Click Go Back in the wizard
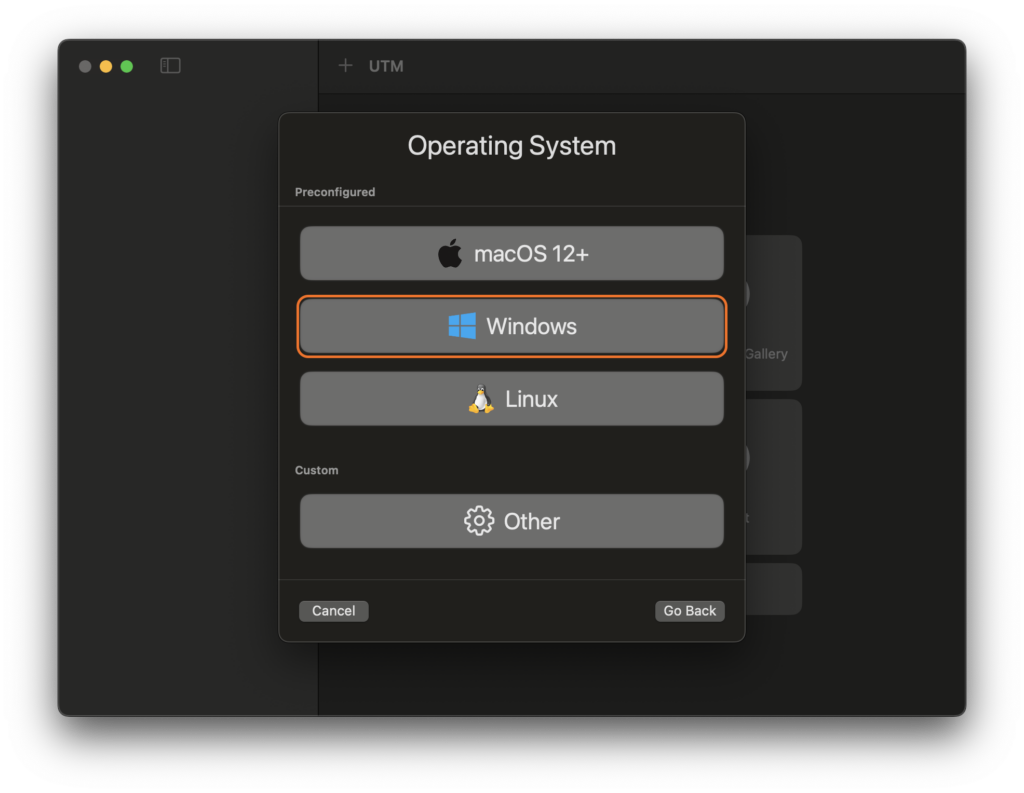This screenshot has height=793, width=1024. [690, 611]
